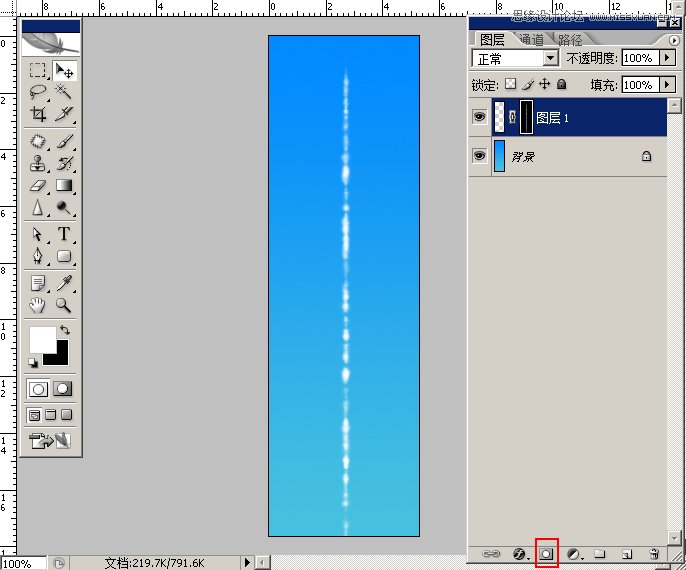The width and height of the screenshot is (686, 570).
Task: Toggle lock position
Action: [545, 84]
